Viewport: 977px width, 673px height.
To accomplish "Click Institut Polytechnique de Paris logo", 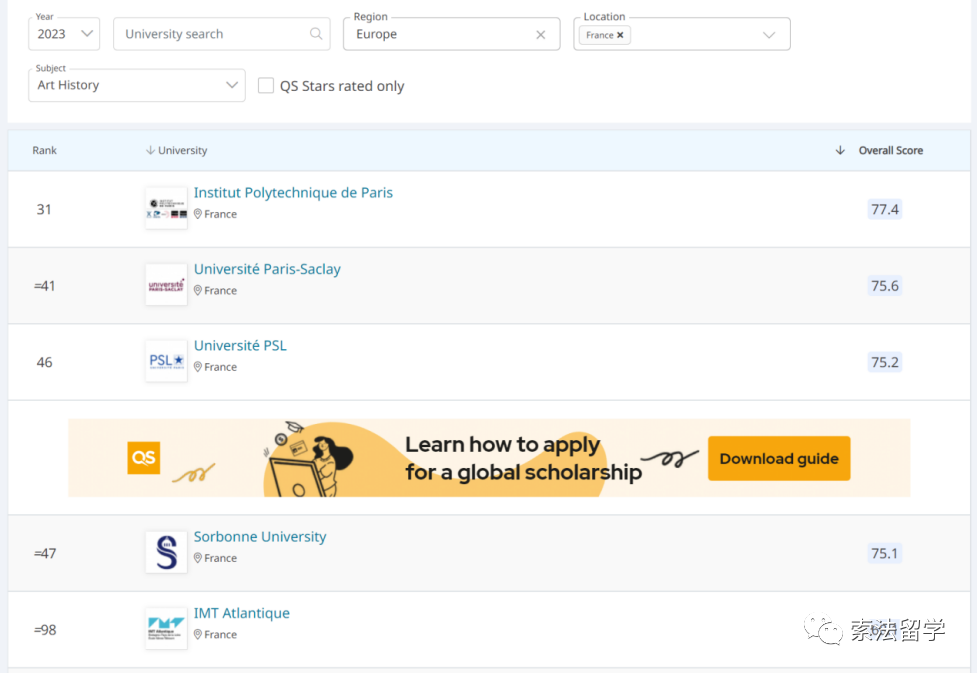I will pyautogui.click(x=166, y=209).
